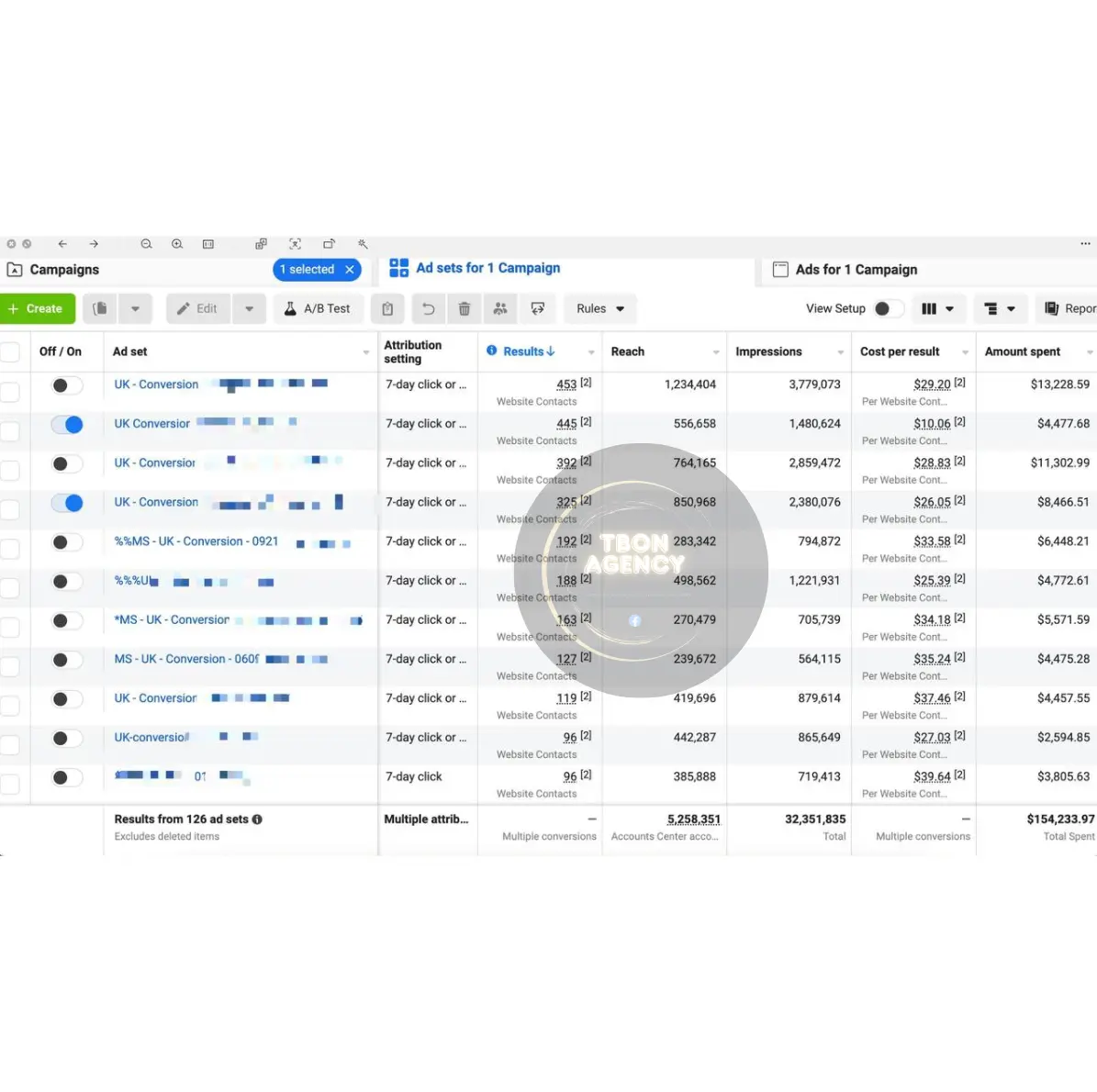Viewport: 1097px width, 1092px height.
Task: Click the Amount spent column header
Action: (1022, 351)
